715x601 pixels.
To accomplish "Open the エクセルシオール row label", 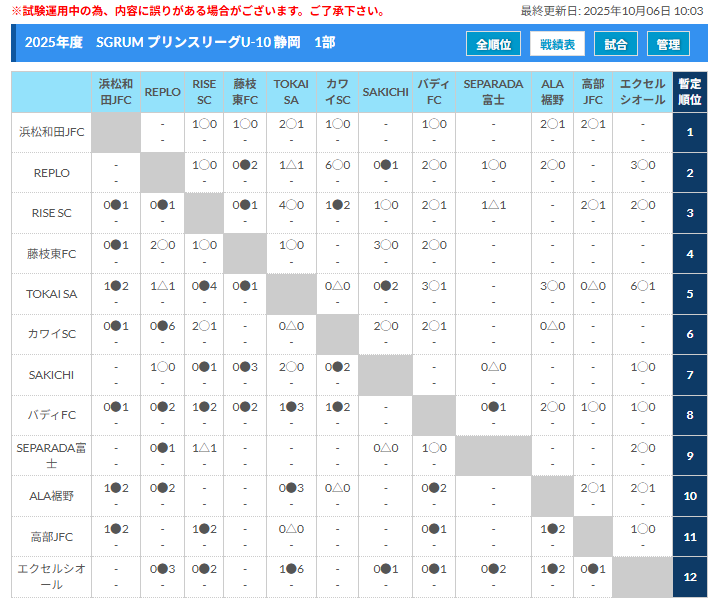I will [51, 576].
